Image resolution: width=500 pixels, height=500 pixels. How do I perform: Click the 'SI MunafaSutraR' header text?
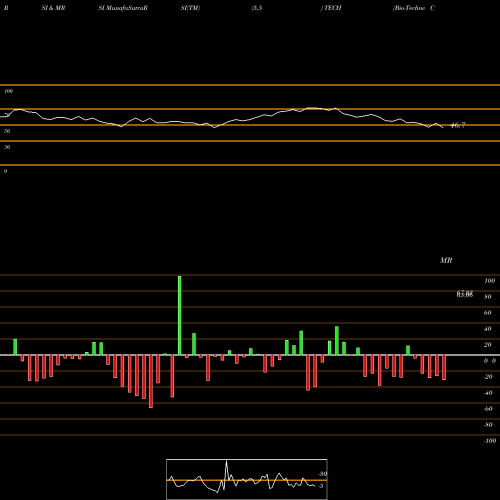pyautogui.click(x=123, y=8)
